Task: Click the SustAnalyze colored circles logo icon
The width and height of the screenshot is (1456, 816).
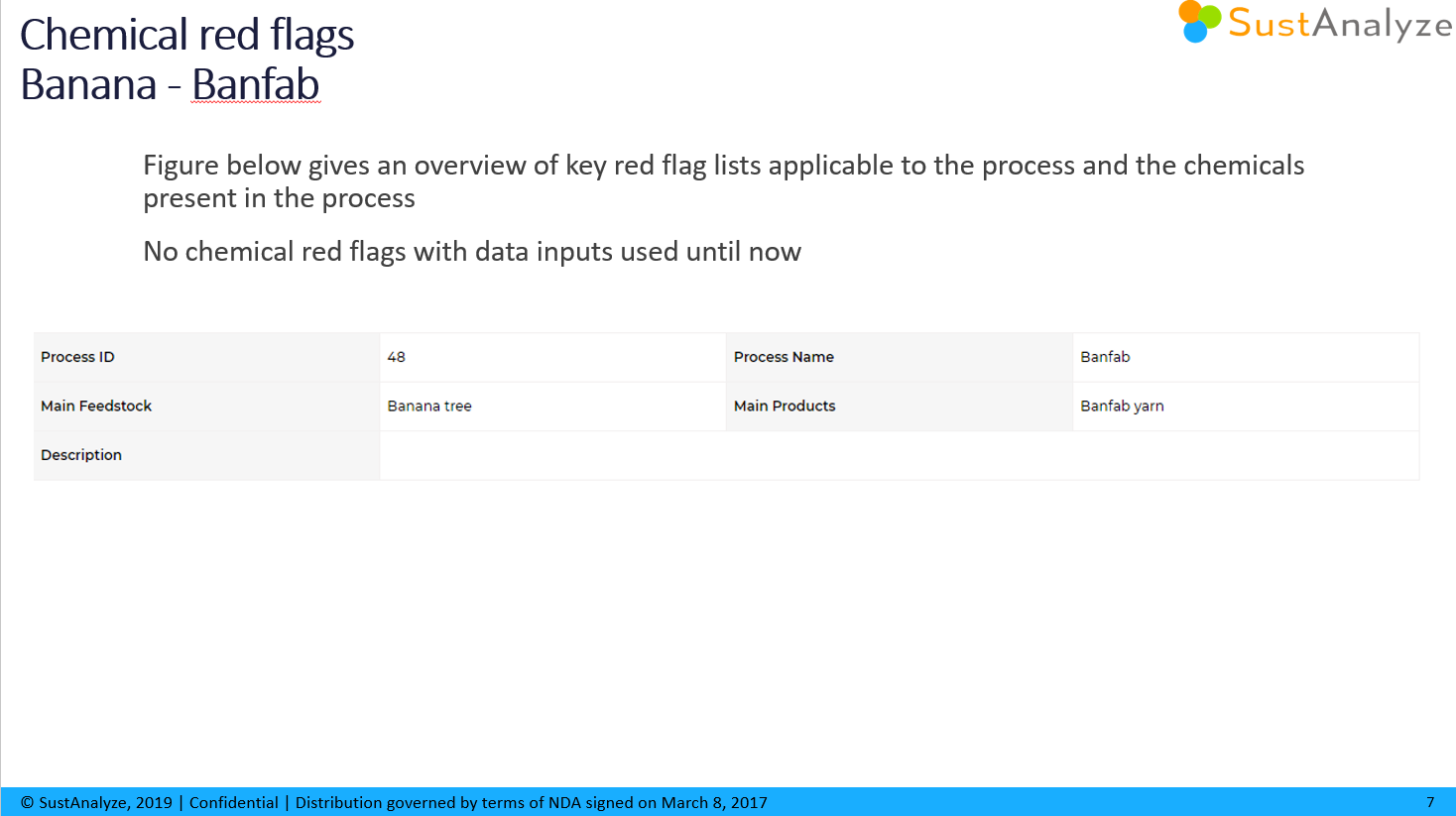Action: [1199, 22]
